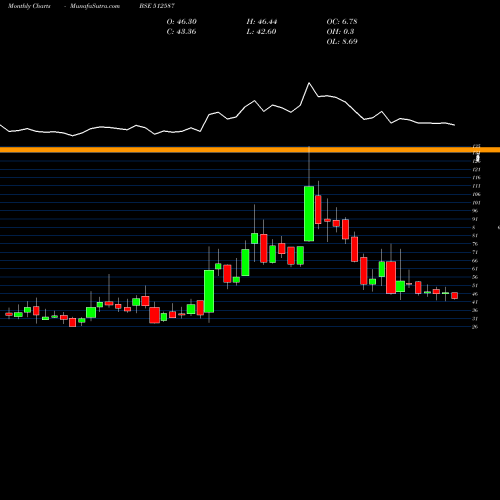The width and height of the screenshot is (500, 500).
Task: Click the 41 price axis label
Action: [x=475, y=302]
